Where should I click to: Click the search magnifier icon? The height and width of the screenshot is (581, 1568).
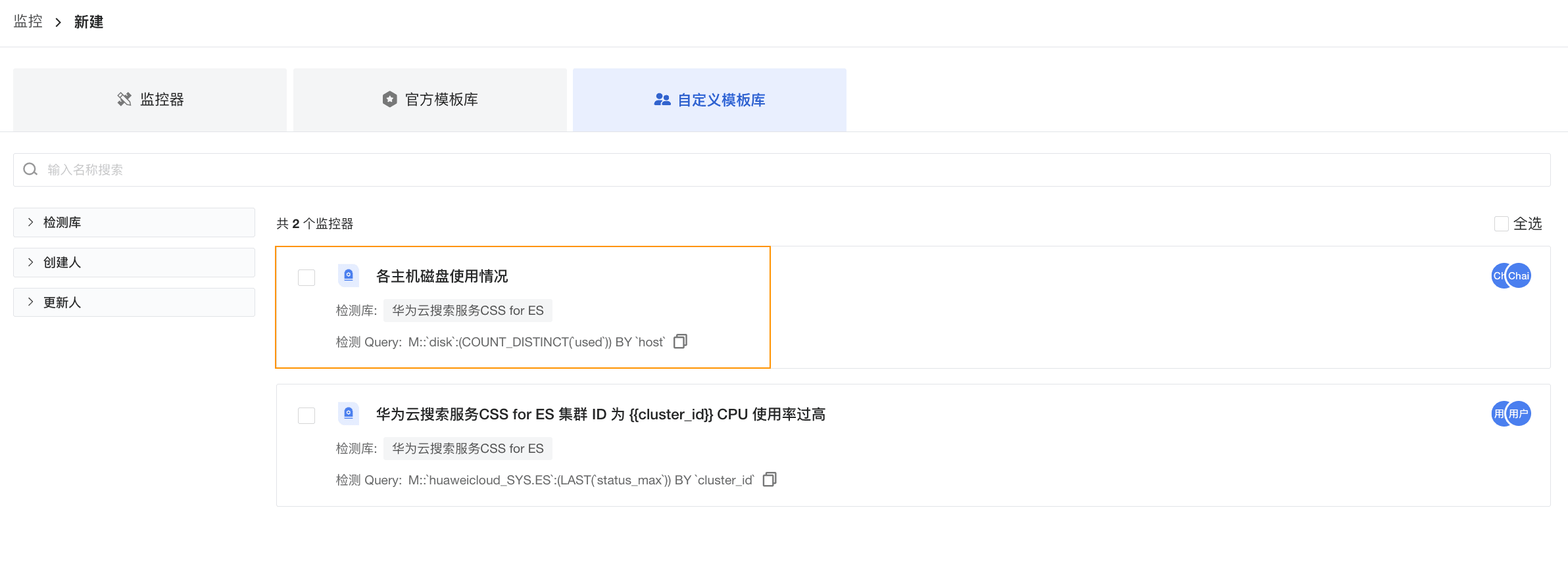[30, 170]
